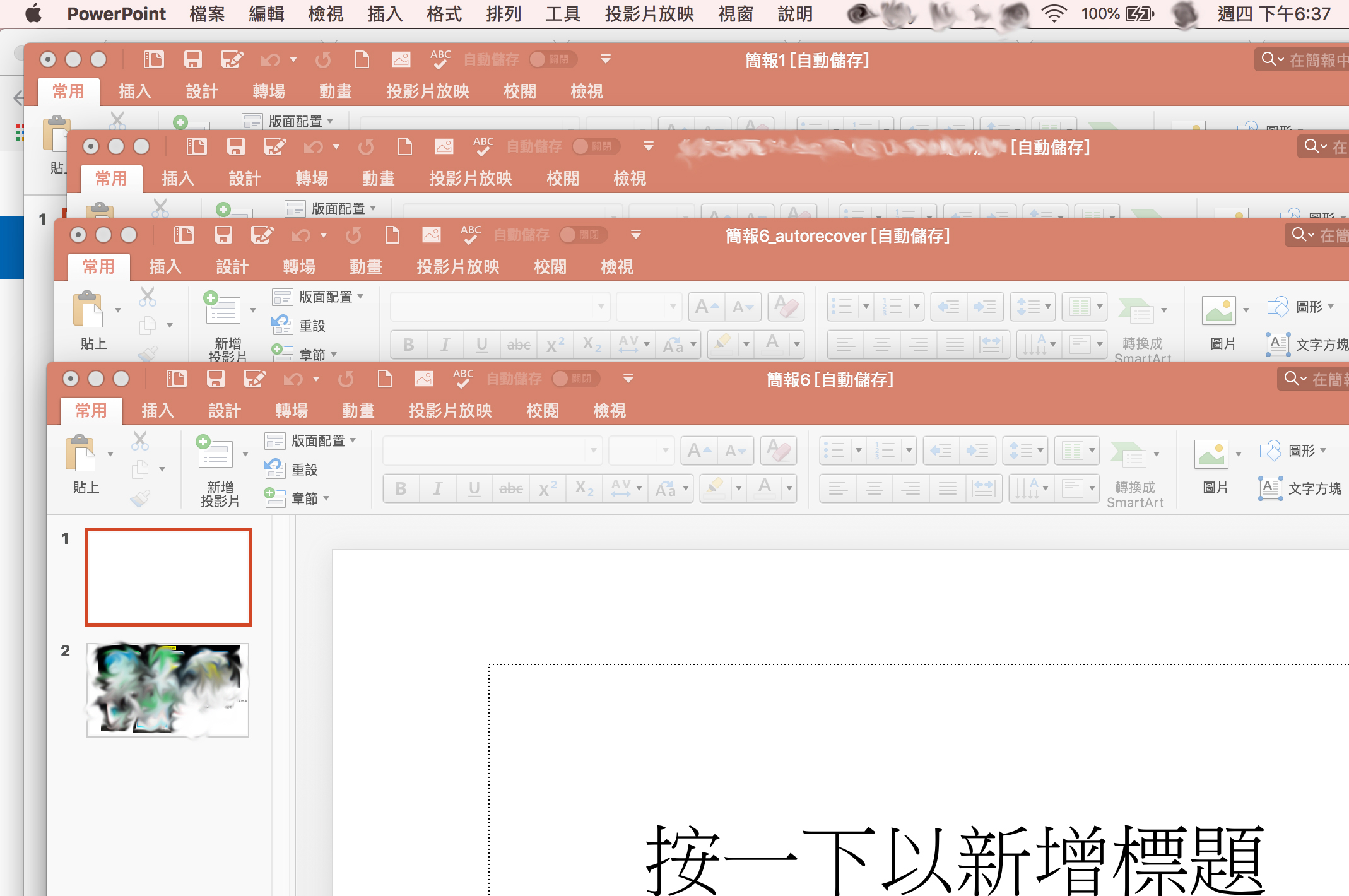Click the font color A button in 簡報6
The image size is (1349, 896).
coord(765,488)
